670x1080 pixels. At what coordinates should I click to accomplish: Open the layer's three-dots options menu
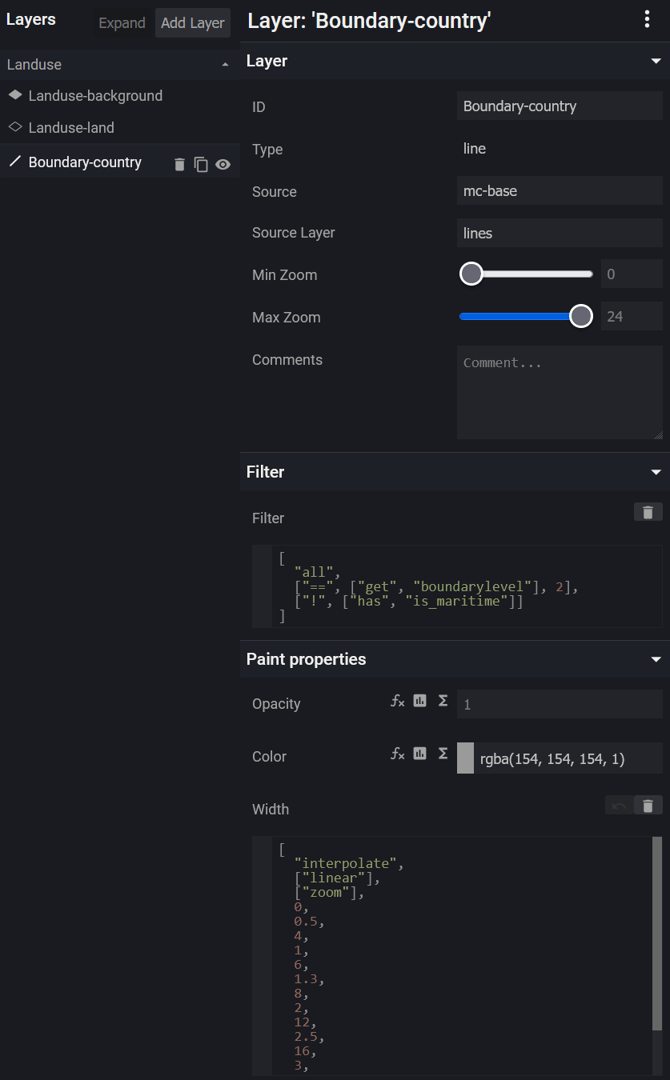tap(647, 20)
